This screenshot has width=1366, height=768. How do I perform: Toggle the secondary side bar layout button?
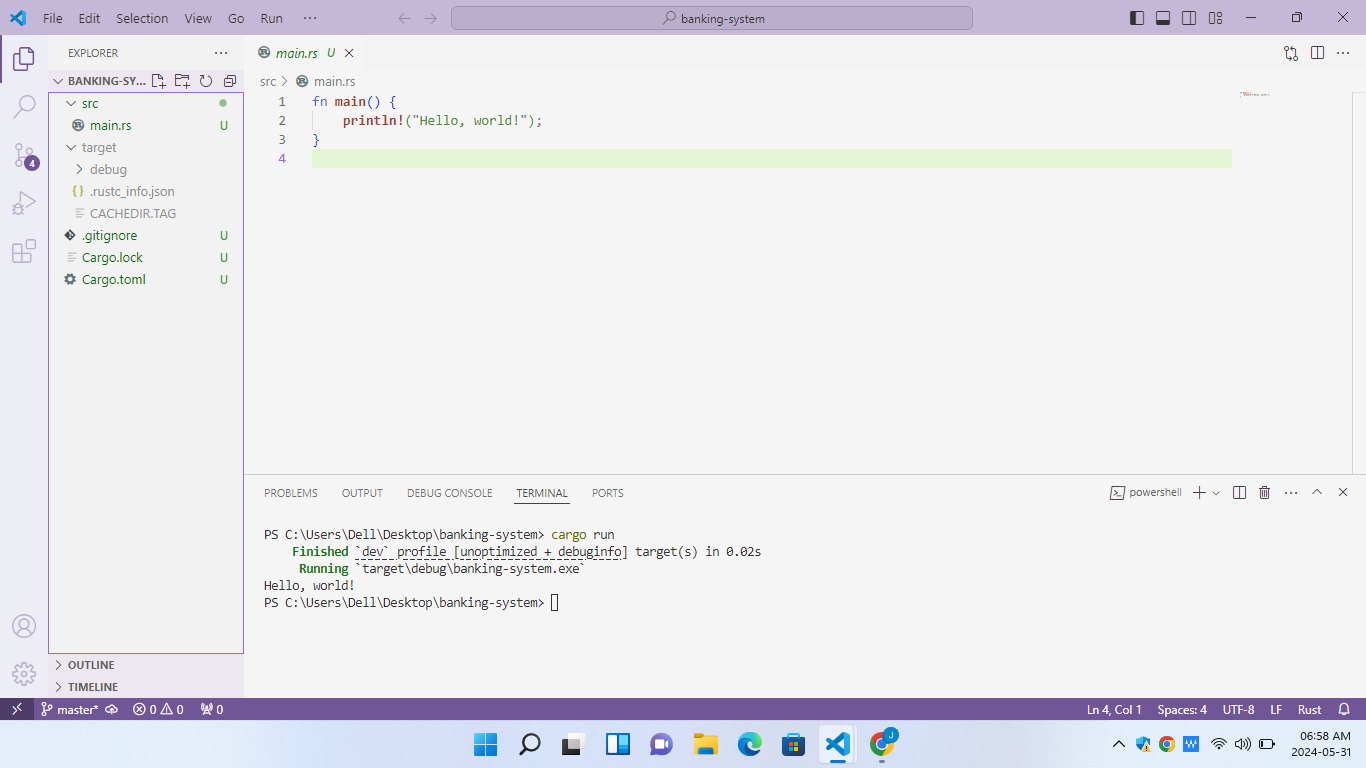click(1189, 18)
